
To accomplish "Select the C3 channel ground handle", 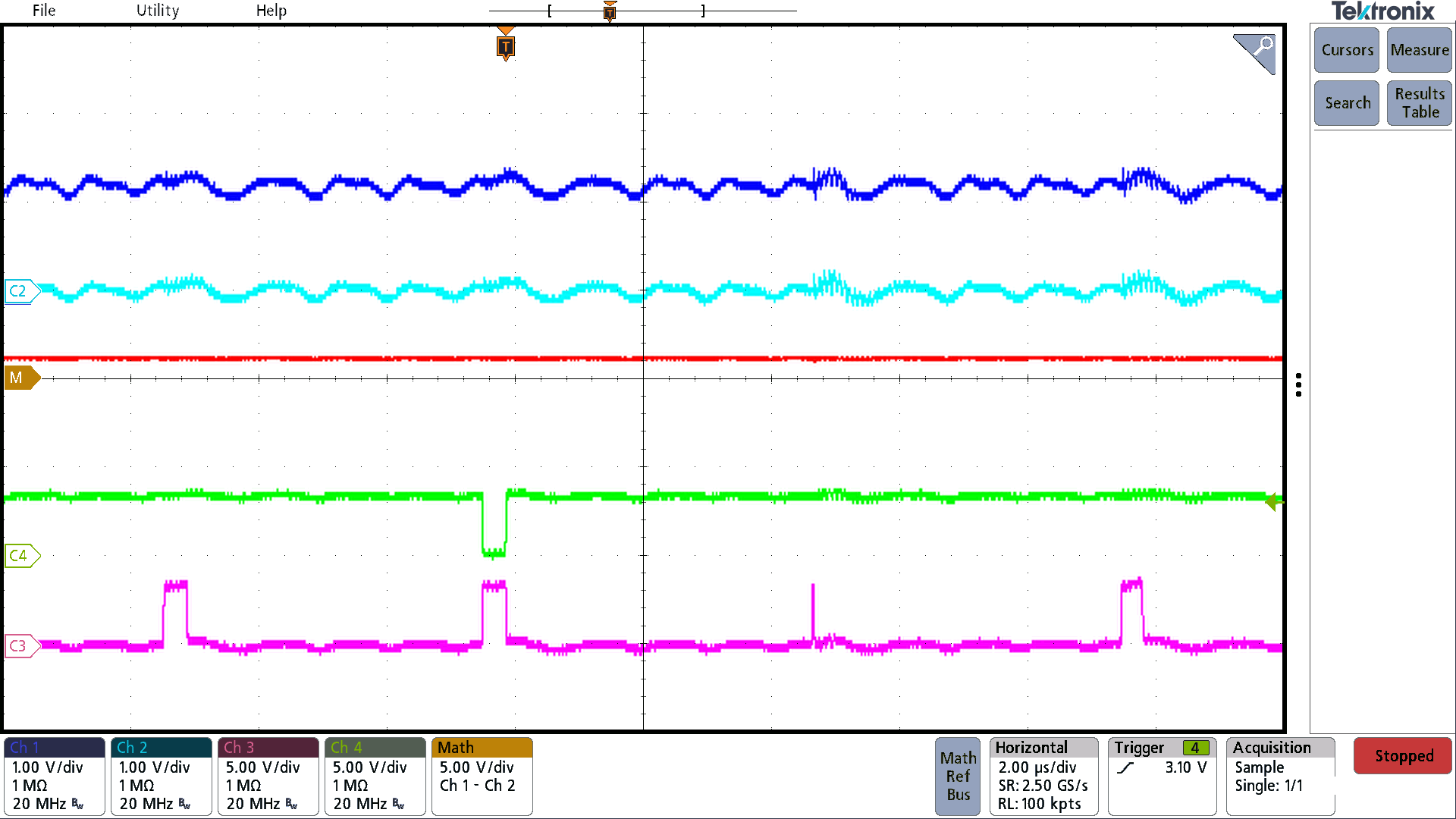I will click(x=20, y=646).
